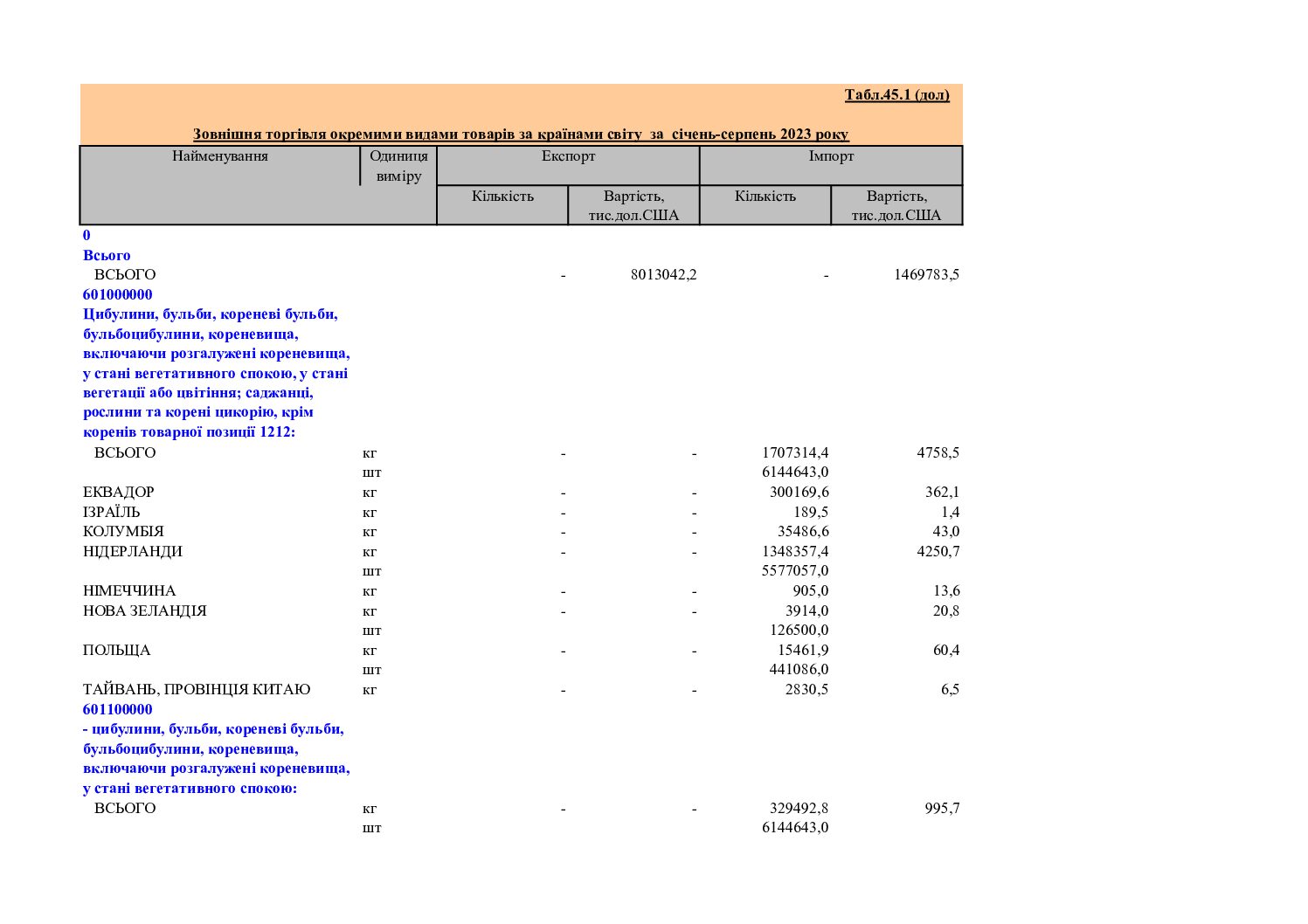The width and height of the screenshot is (1308, 924).
Task: Select the total import value 1469783,5
Action: pos(926,274)
